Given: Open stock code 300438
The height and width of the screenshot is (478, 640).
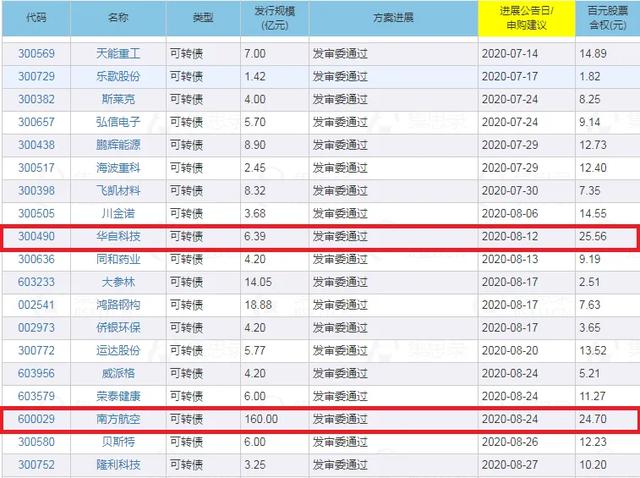Looking at the screenshot, I should click(36, 145).
